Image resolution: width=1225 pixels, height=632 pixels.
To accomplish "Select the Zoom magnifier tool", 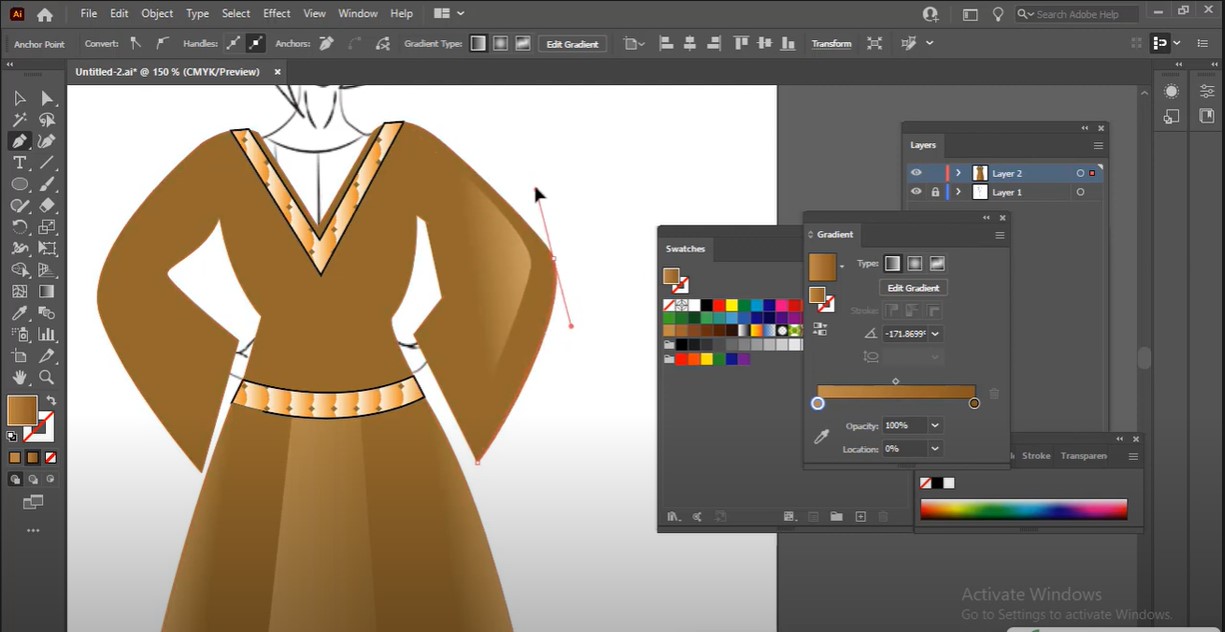I will coord(47,377).
